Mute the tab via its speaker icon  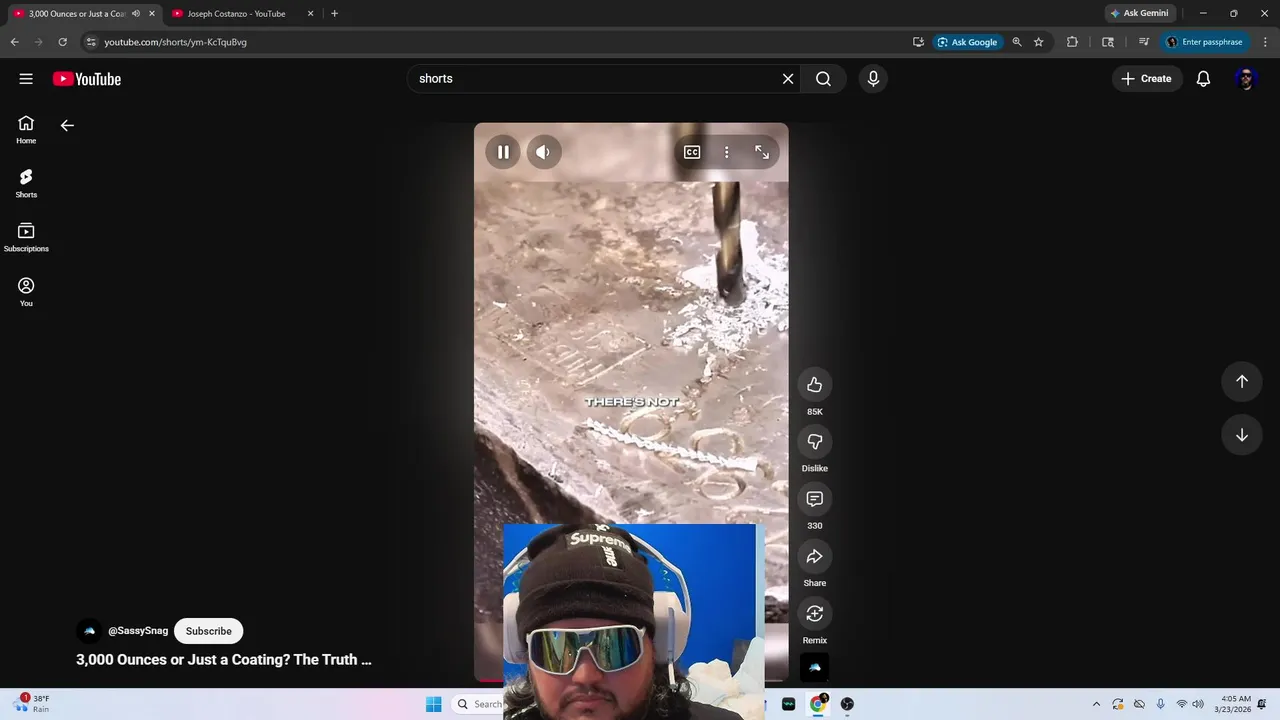(x=136, y=14)
